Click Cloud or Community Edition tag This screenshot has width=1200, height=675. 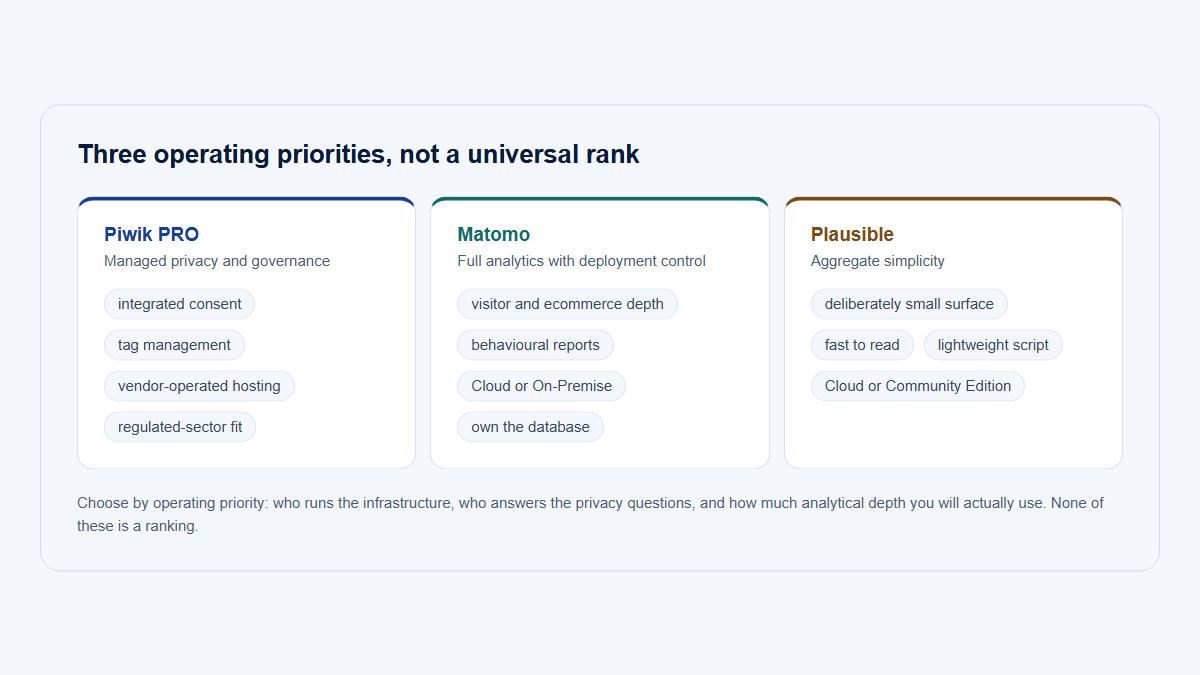tap(918, 386)
